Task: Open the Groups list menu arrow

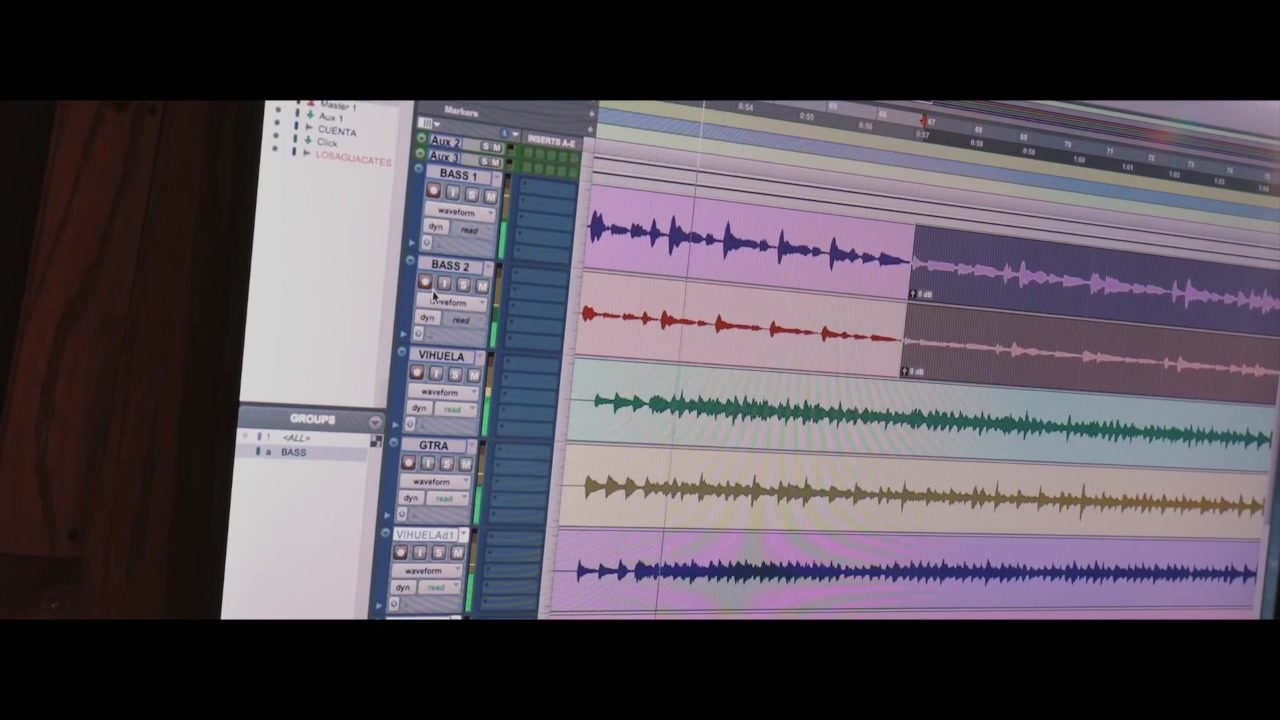Action: tap(375, 422)
